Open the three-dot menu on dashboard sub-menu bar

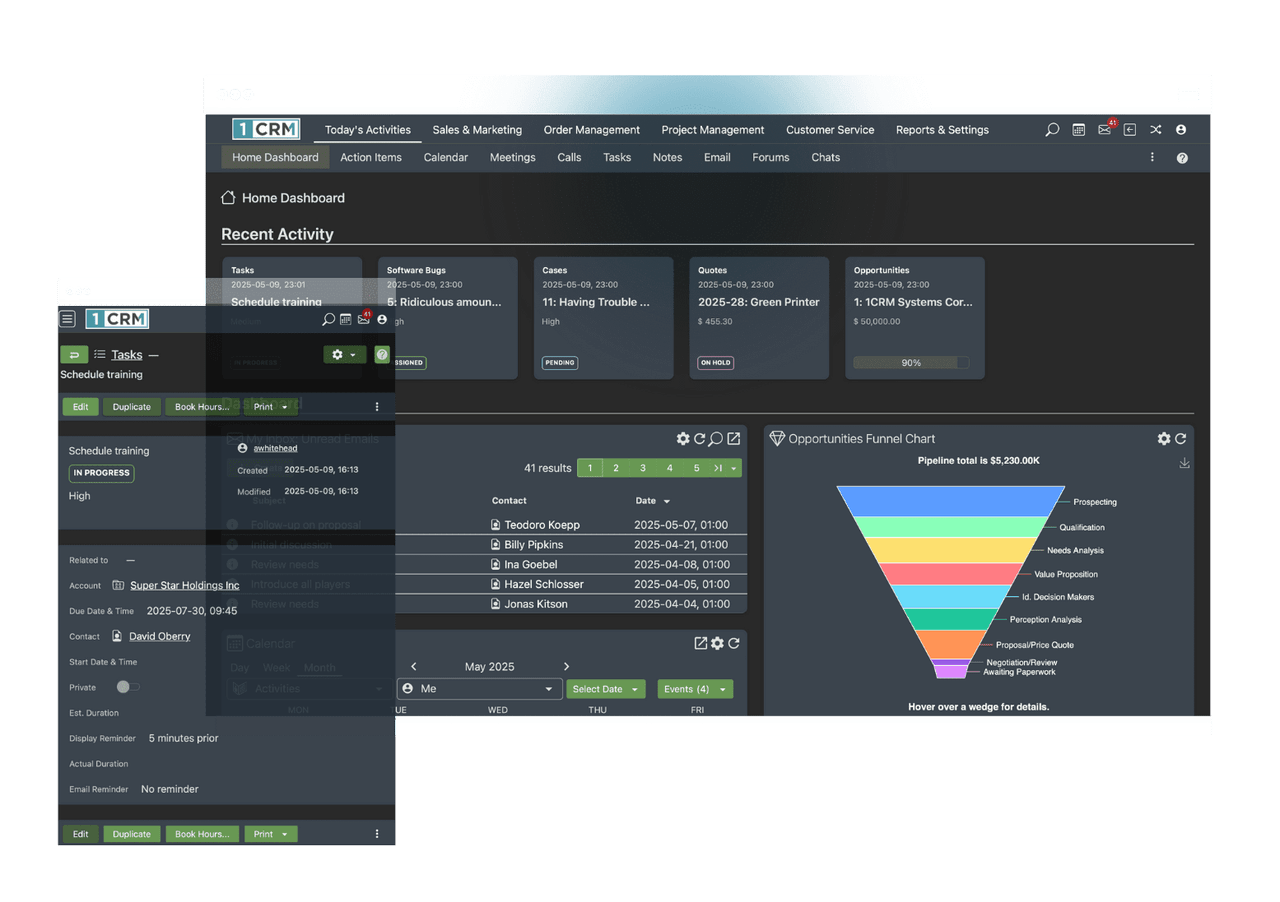1152,157
